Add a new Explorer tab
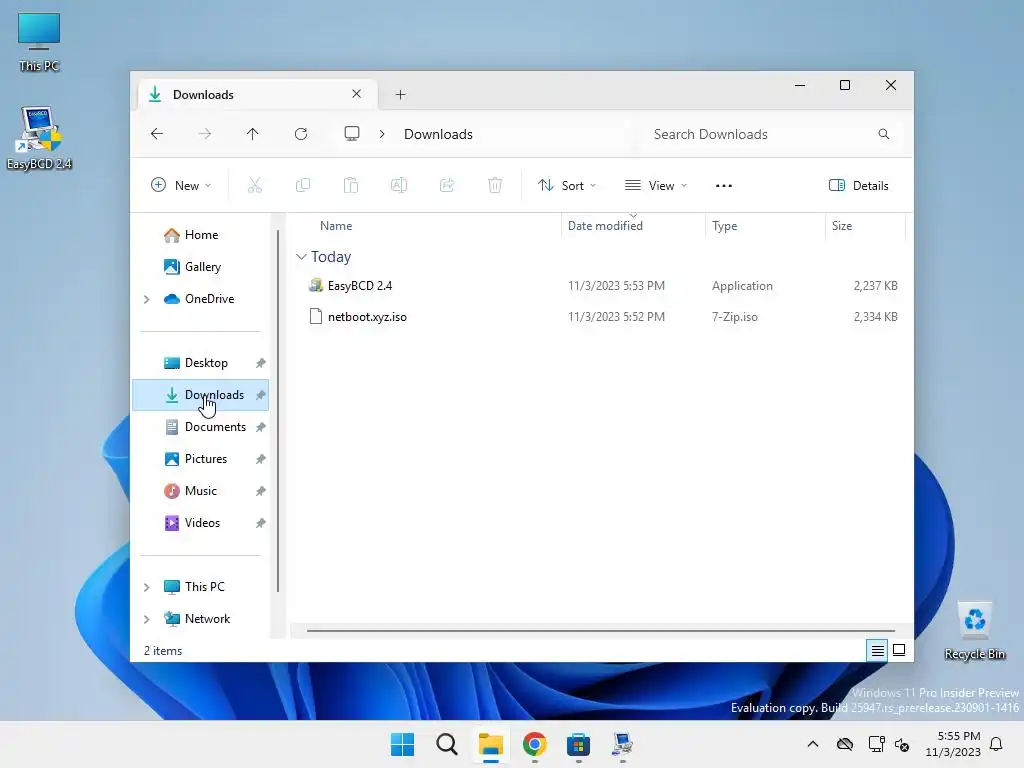The height and width of the screenshot is (768, 1024). 400,95
